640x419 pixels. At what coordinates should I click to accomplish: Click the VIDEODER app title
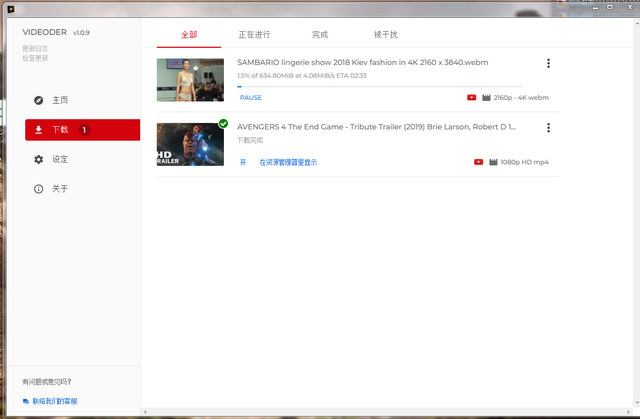44,32
